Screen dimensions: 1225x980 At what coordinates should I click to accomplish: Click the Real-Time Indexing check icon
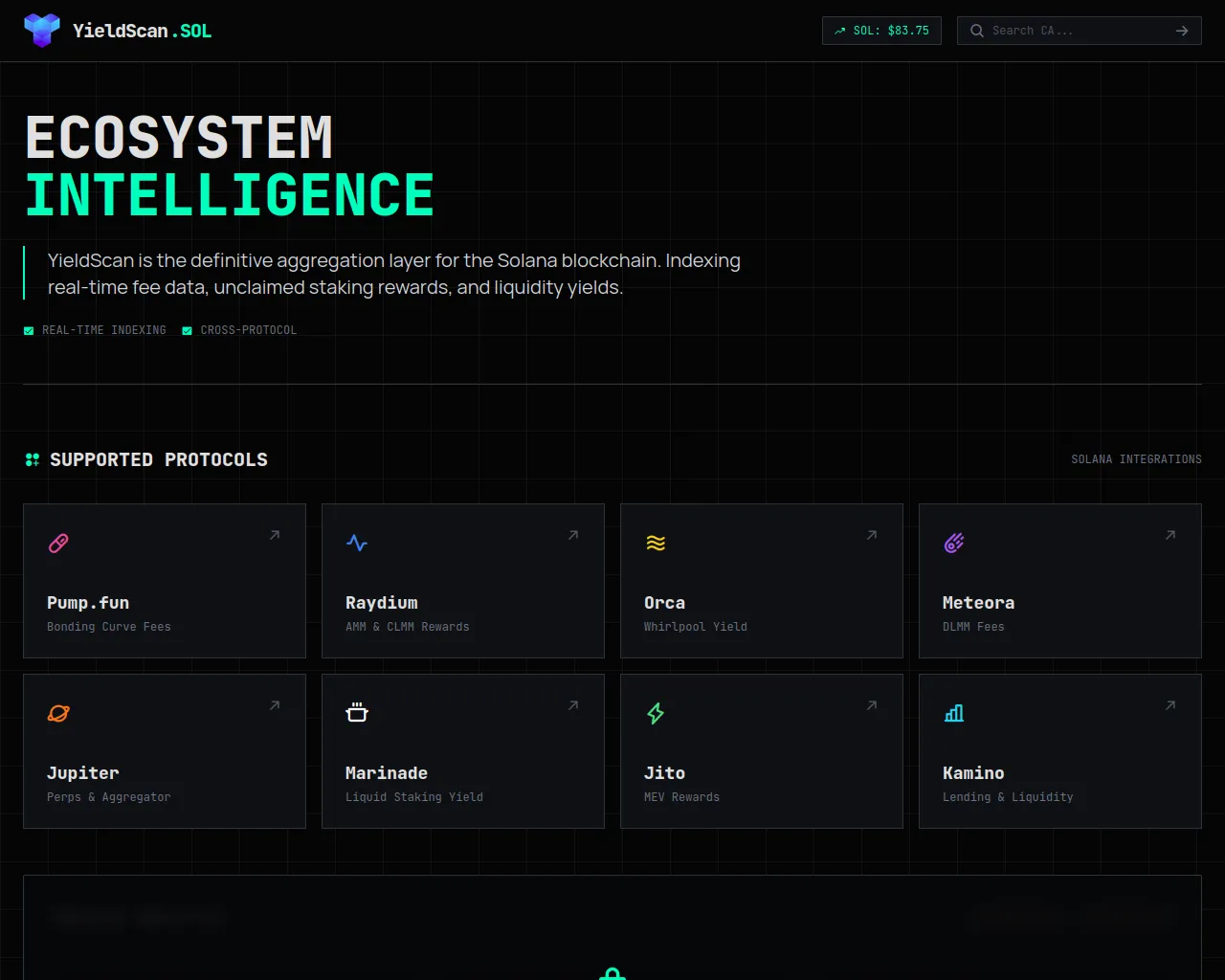click(29, 330)
